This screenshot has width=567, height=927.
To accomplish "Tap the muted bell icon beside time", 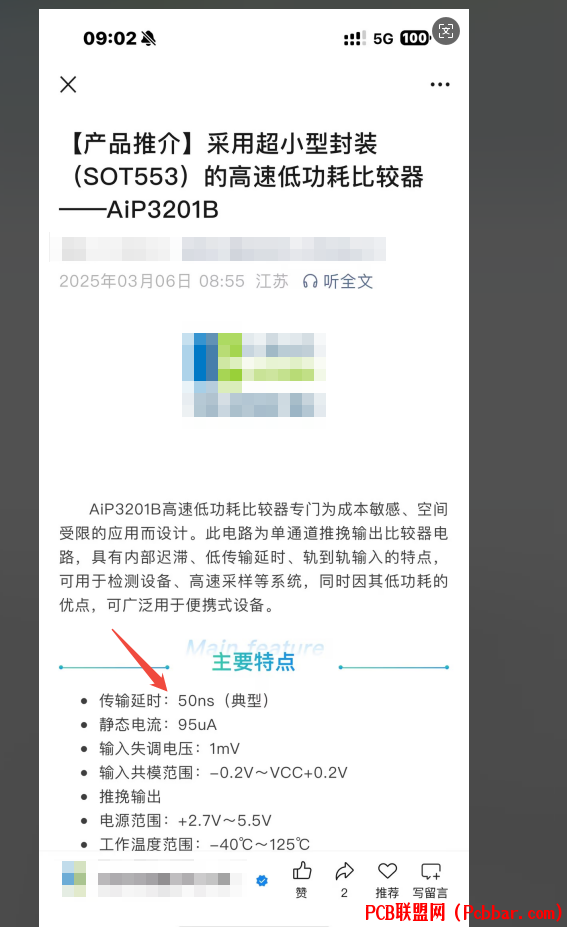I will click(148, 38).
